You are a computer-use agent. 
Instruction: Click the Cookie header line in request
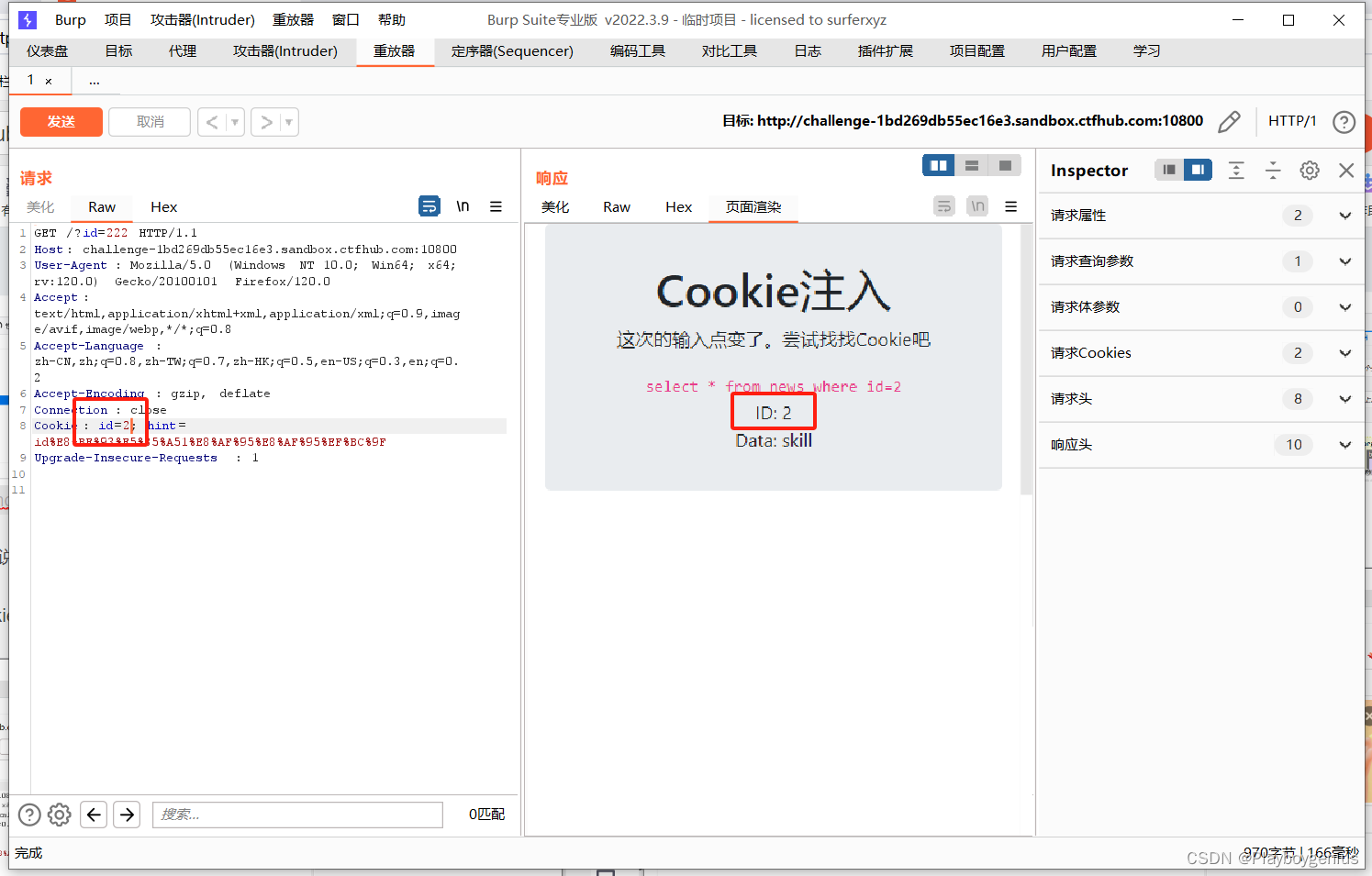(x=270, y=426)
